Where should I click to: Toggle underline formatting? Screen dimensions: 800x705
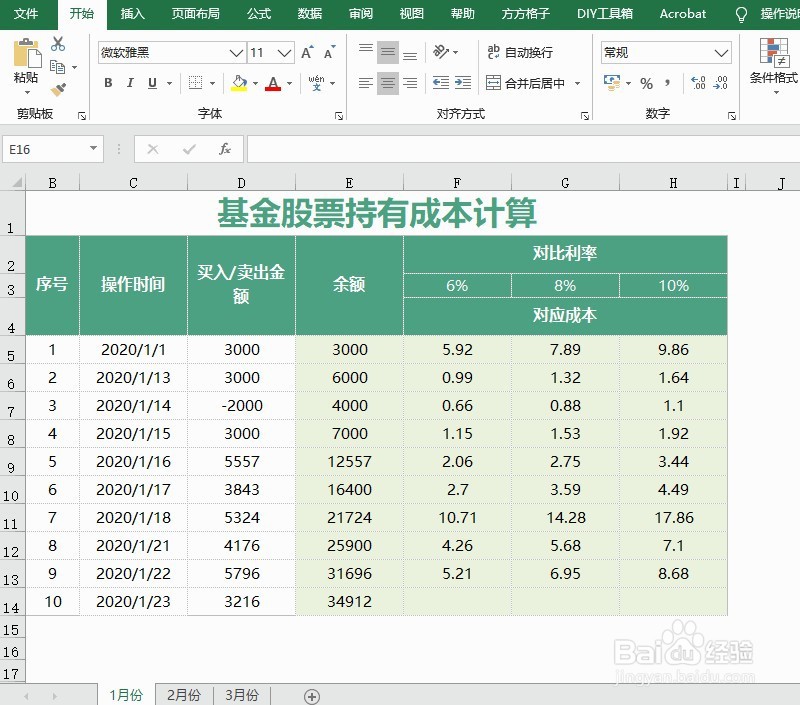click(150, 83)
